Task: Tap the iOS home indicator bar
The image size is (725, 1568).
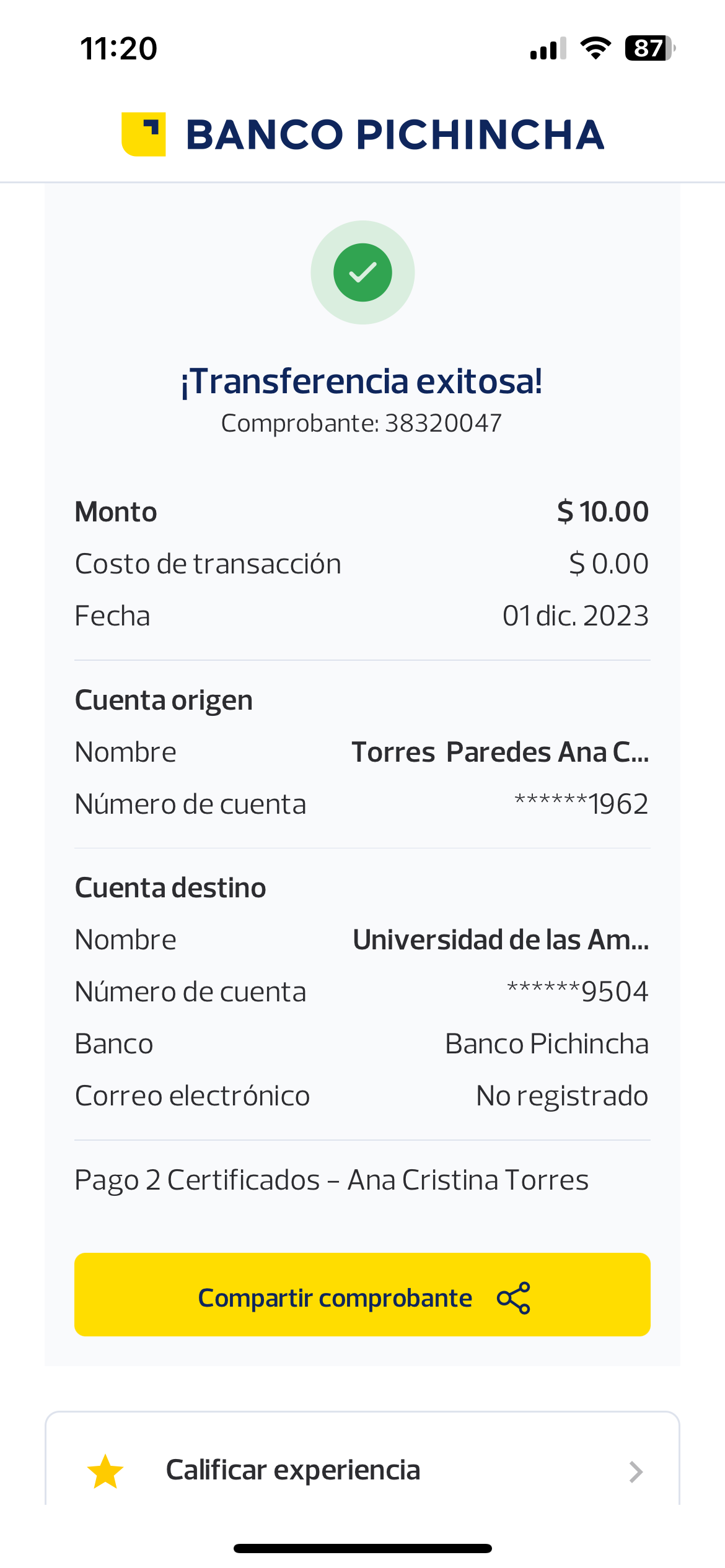Action: pyautogui.click(x=362, y=1548)
